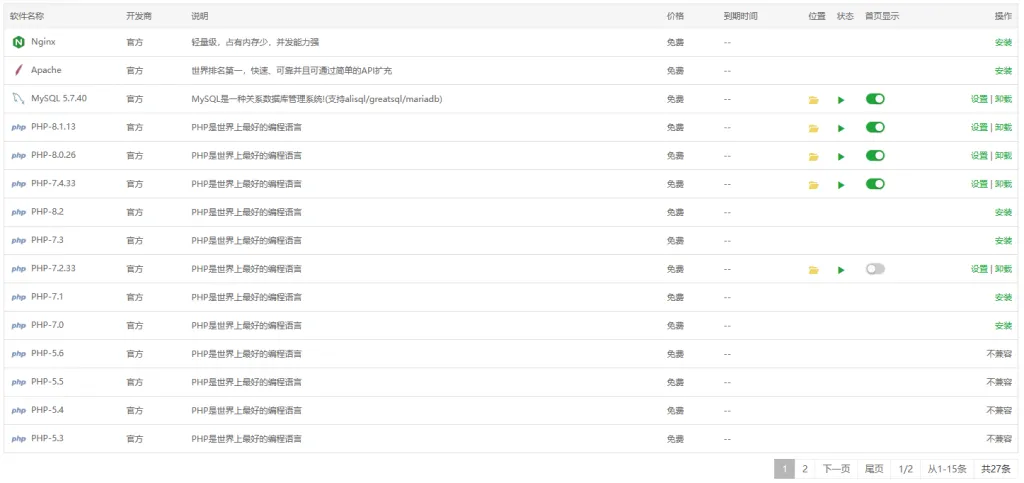This screenshot has height=483, width=1024.
Task: Install PHP-7.3 via 安装 link
Action: 1003,241
